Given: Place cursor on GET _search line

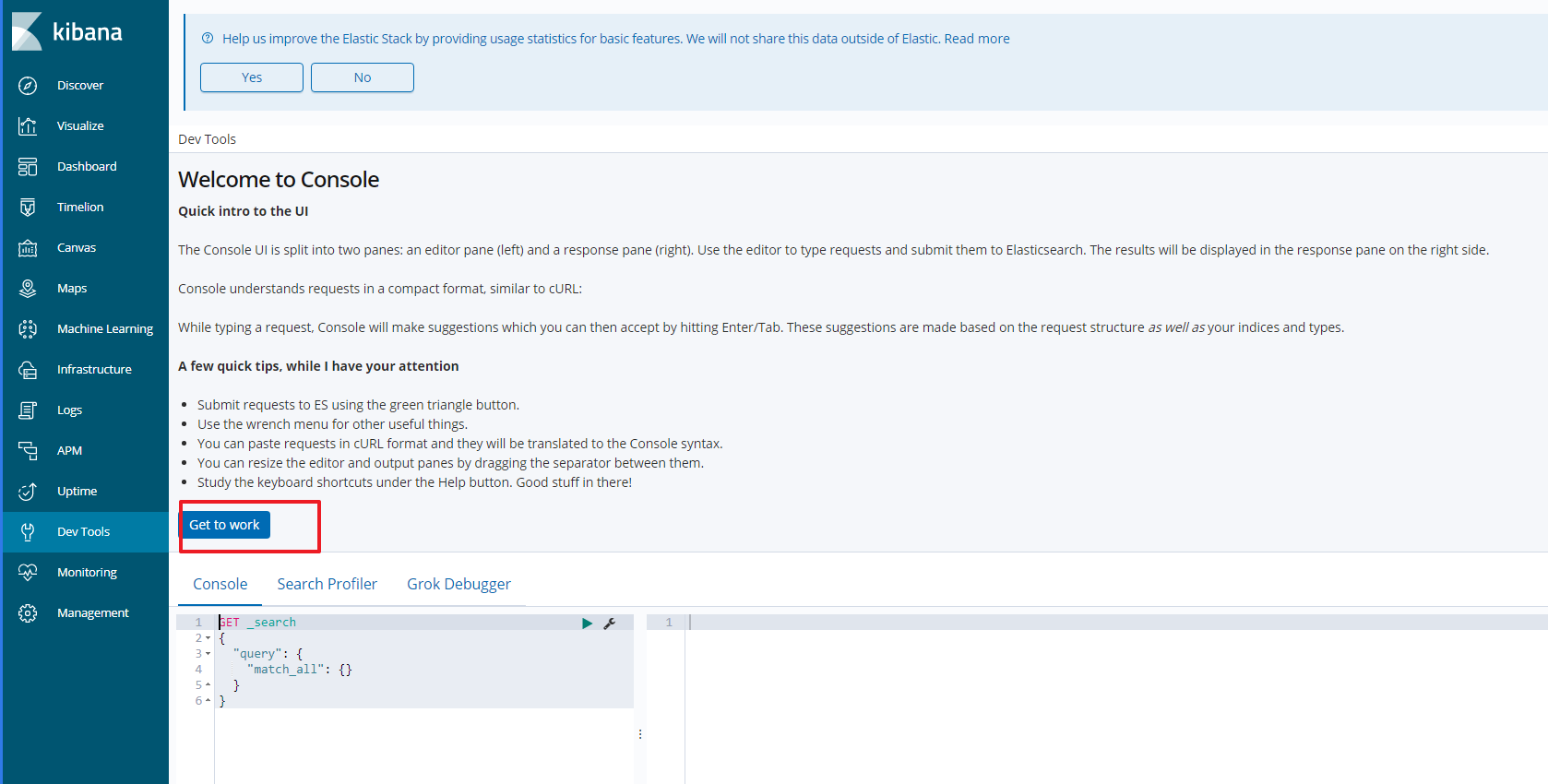Looking at the screenshot, I should 425,623.
